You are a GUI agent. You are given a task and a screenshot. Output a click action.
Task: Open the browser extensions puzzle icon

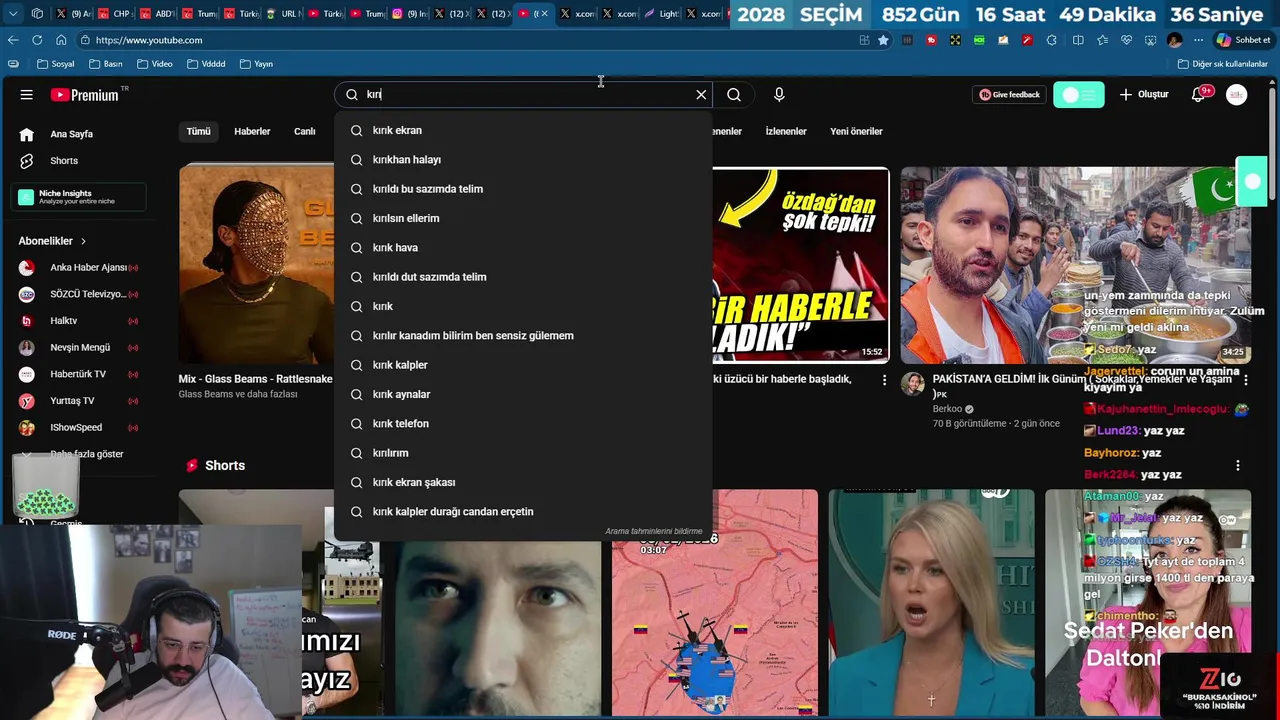(x=1051, y=40)
